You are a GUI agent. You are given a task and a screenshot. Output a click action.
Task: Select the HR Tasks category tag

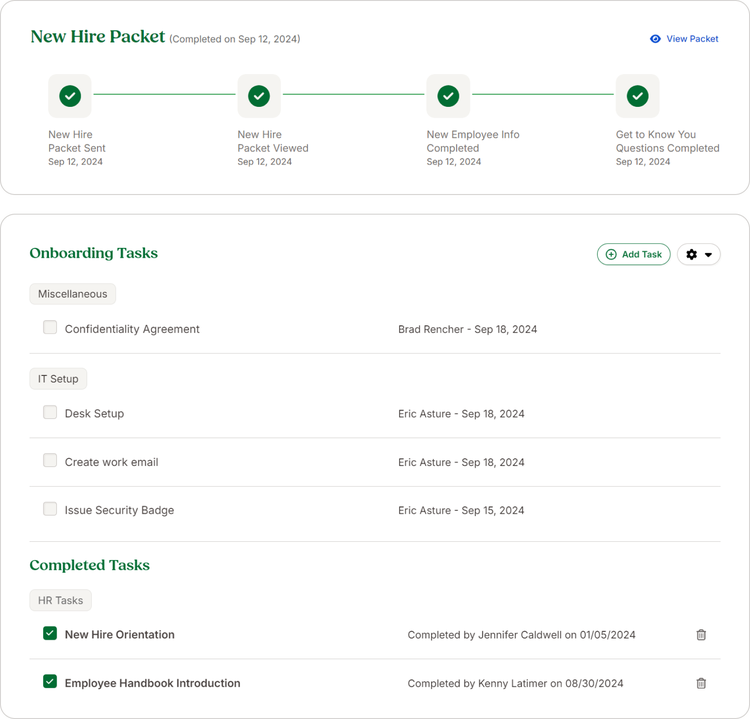60,600
